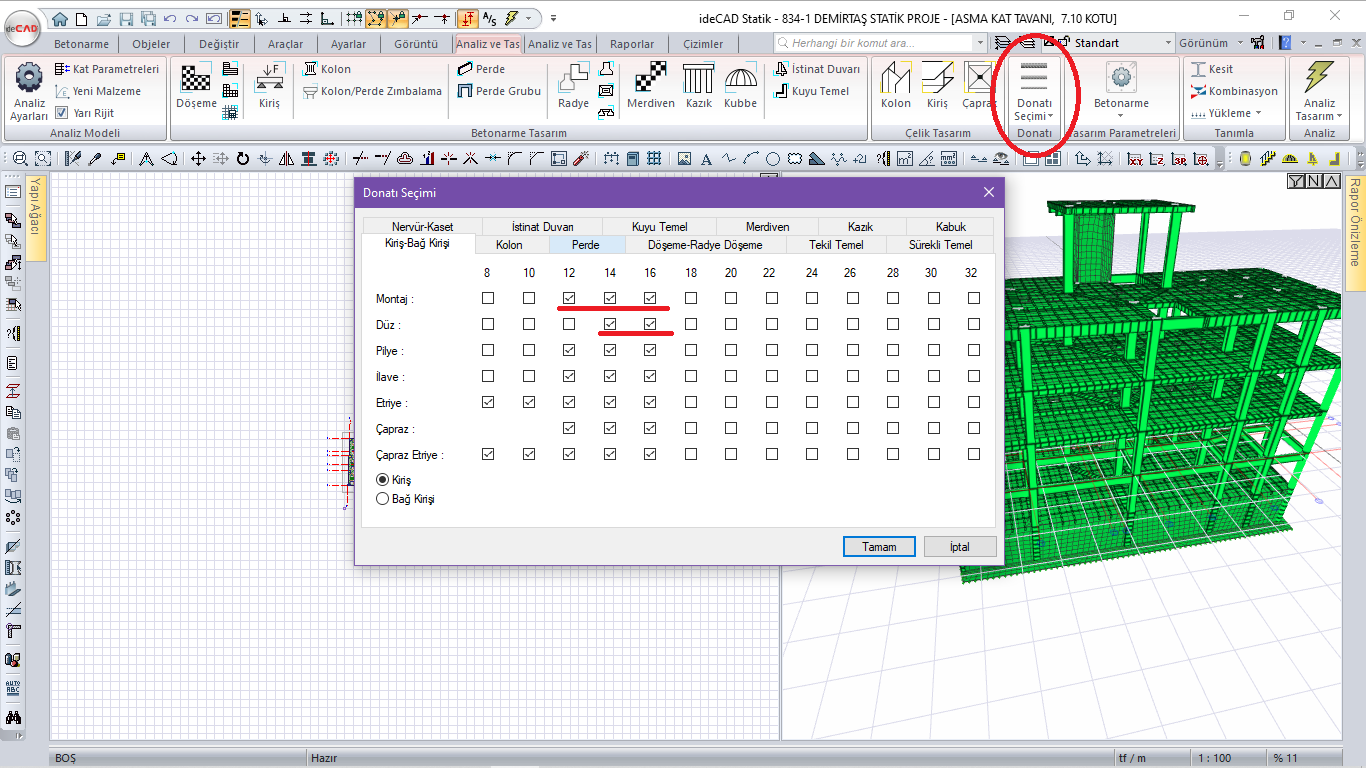Click the m² area measurement icon
1366x768 pixels.
point(904,158)
